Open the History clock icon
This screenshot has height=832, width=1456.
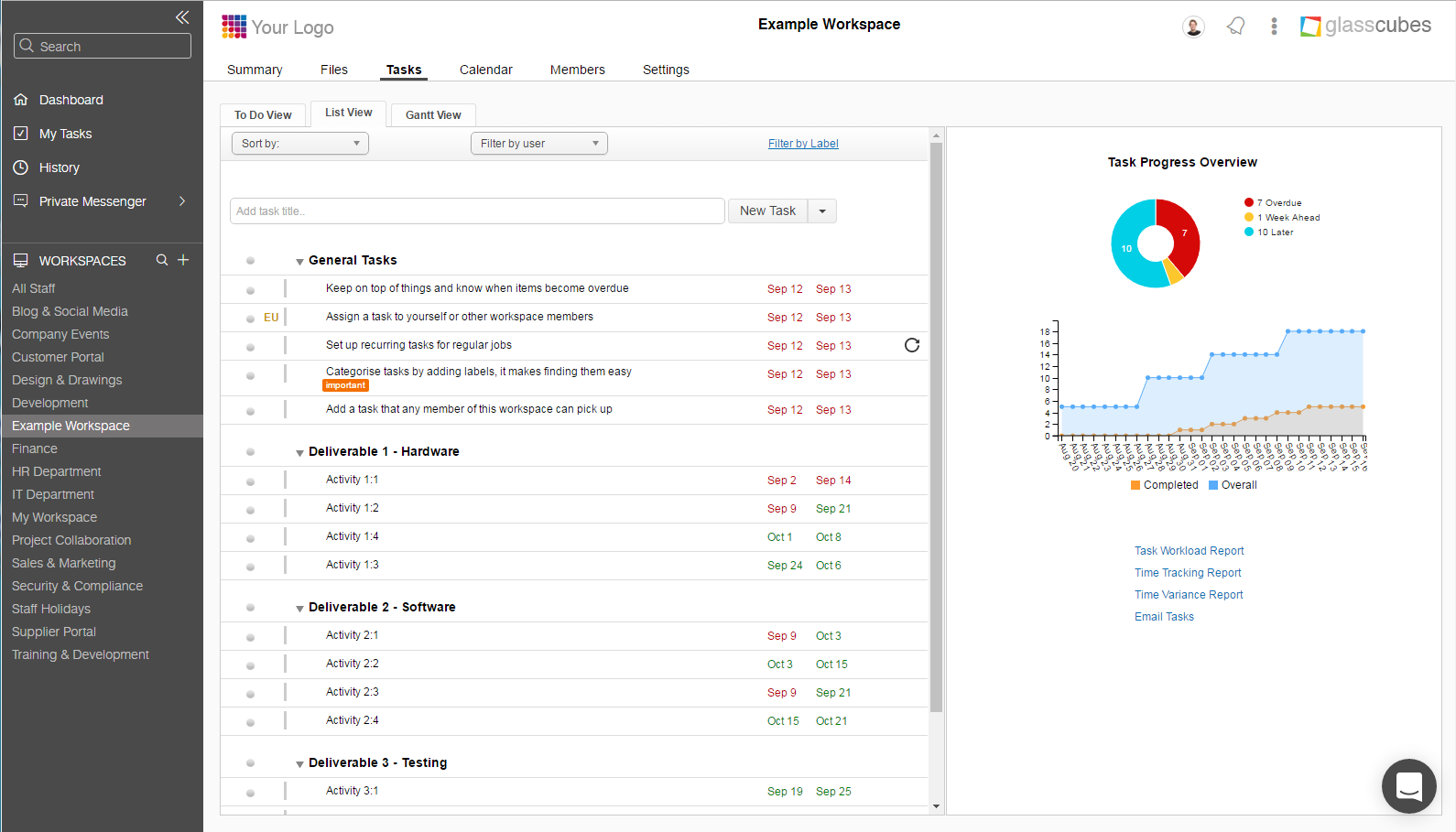coord(21,167)
